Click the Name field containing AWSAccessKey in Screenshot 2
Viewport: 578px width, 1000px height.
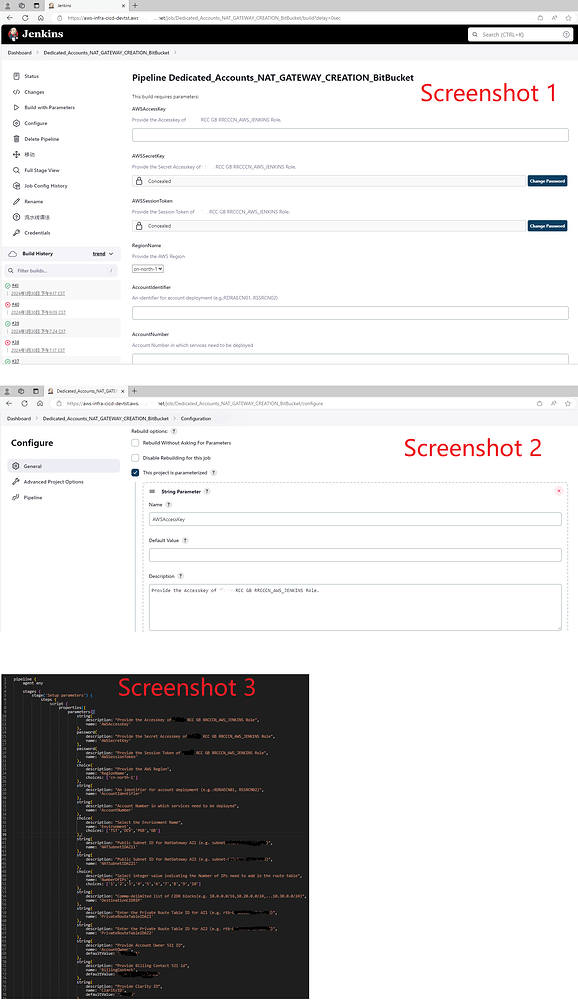tap(355, 519)
